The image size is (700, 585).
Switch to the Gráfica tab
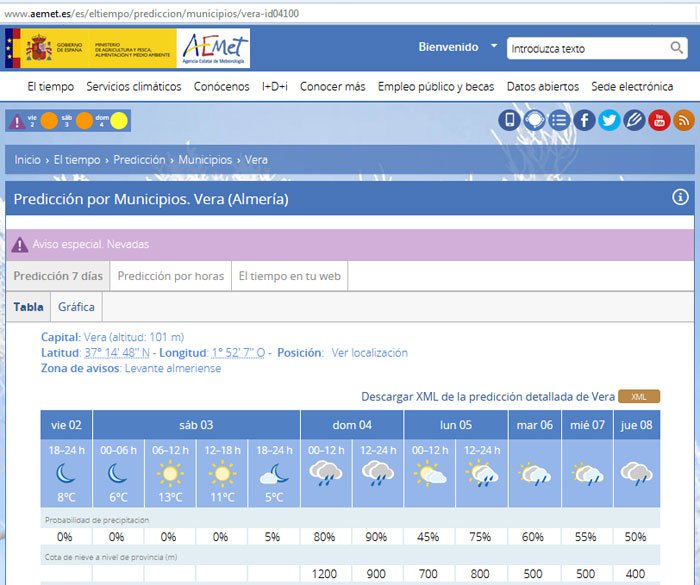click(77, 307)
